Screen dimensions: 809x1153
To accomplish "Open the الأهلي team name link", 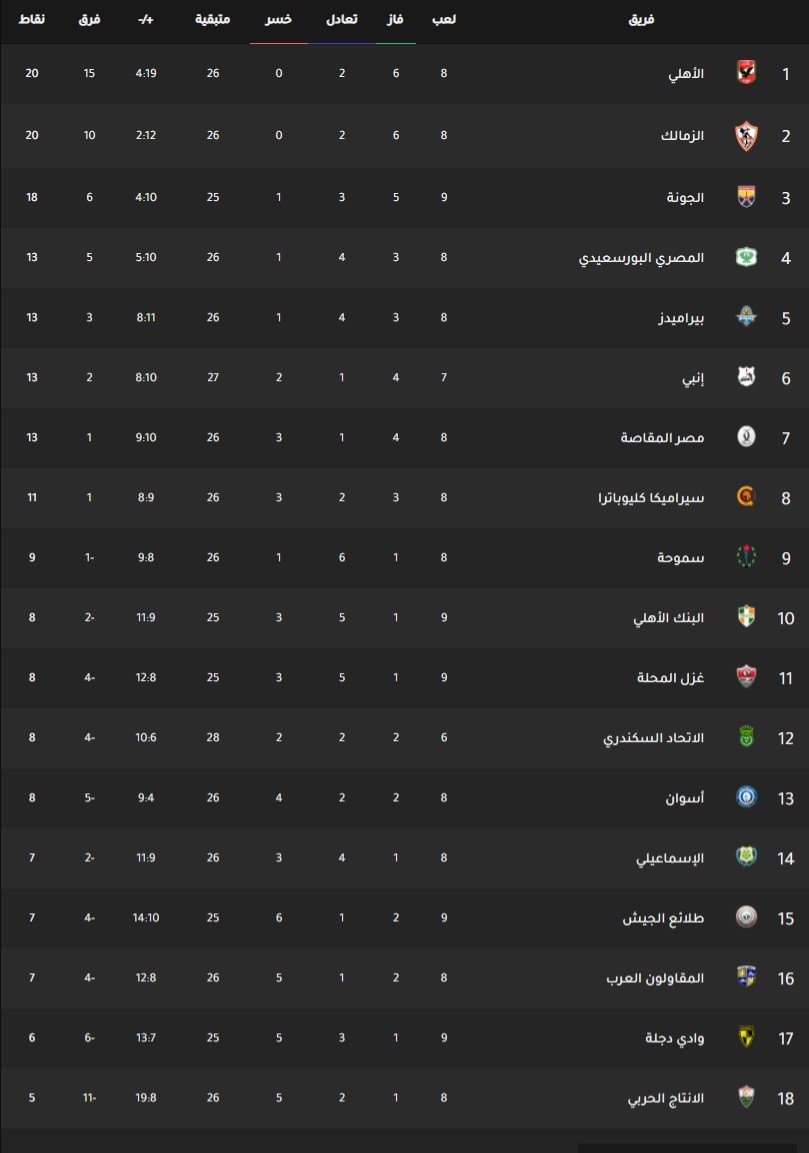I will coord(686,74).
